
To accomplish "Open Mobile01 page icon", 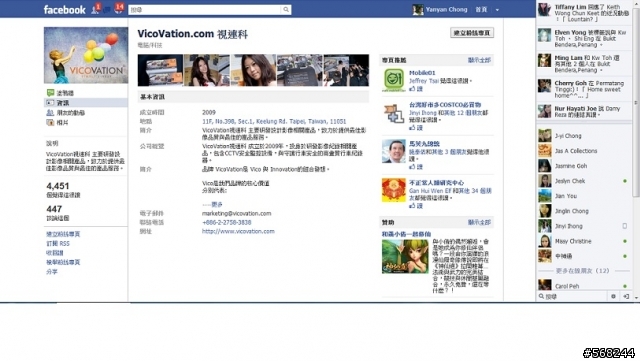I will pos(393,80).
